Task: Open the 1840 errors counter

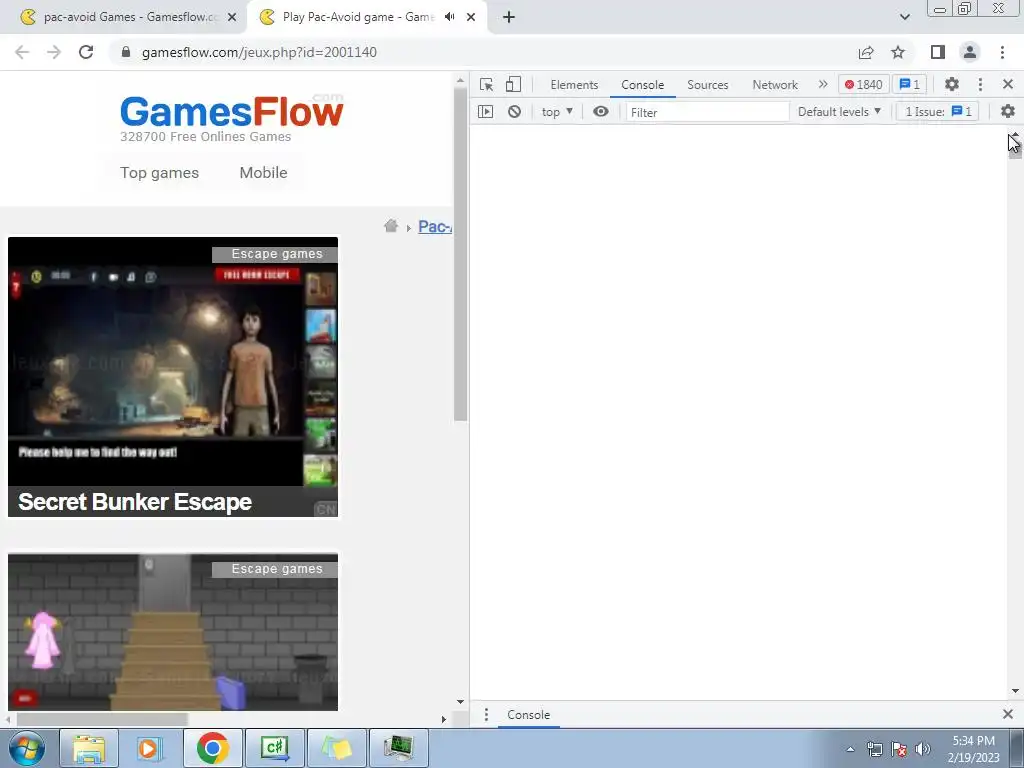Action: (x=863, y=84)
